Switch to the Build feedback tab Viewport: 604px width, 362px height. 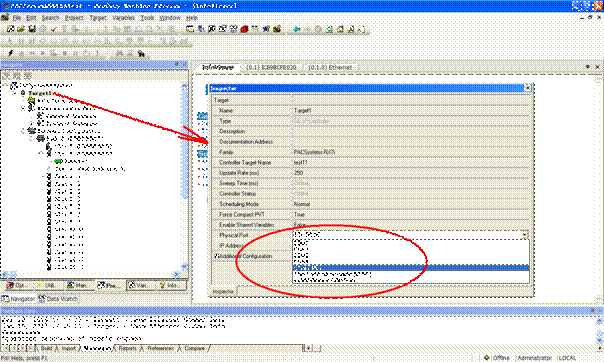click(46, 348)
